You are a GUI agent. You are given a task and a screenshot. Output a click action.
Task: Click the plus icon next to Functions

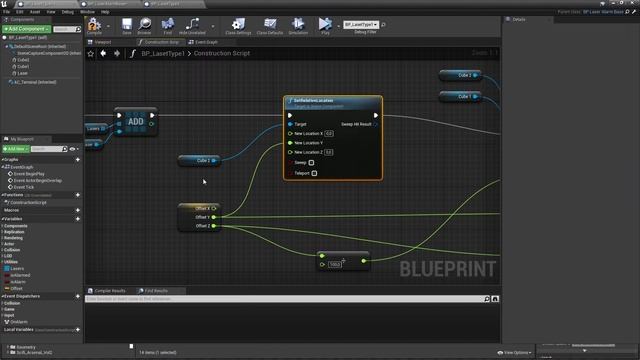(x=78, y=195)
